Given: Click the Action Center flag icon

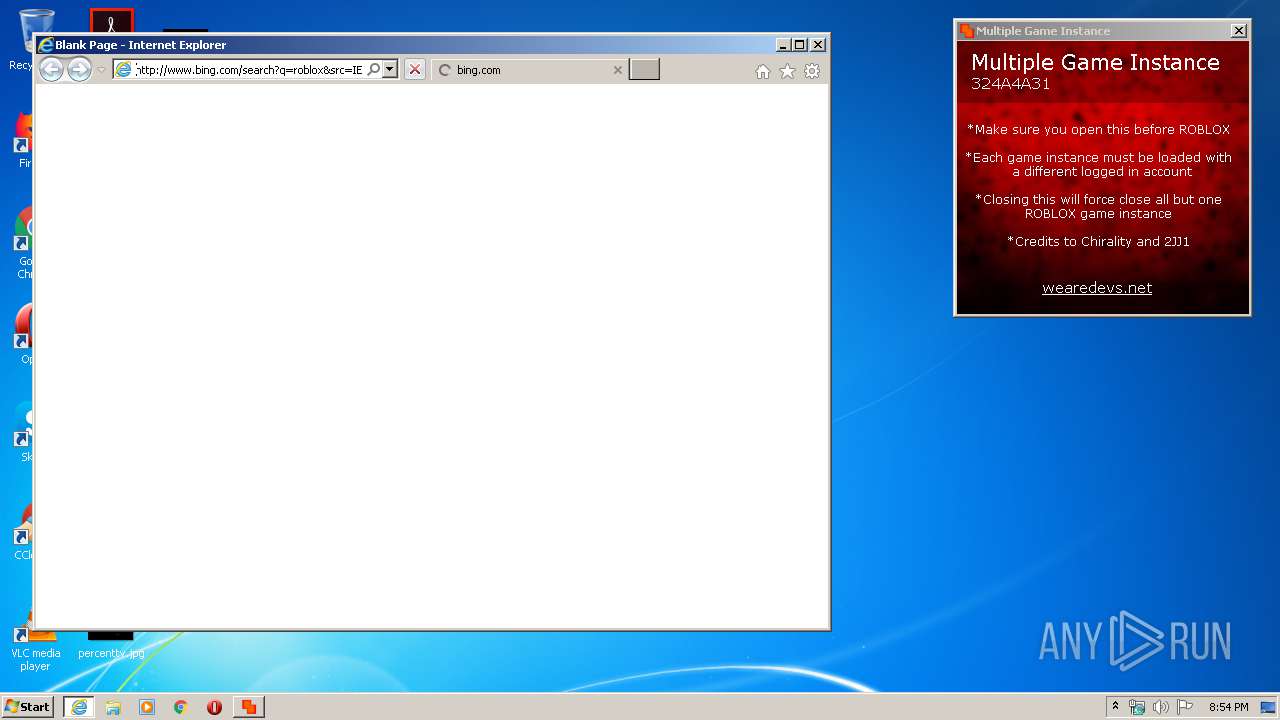Looking at the screenshot, I should click(x=1185, y=707).
